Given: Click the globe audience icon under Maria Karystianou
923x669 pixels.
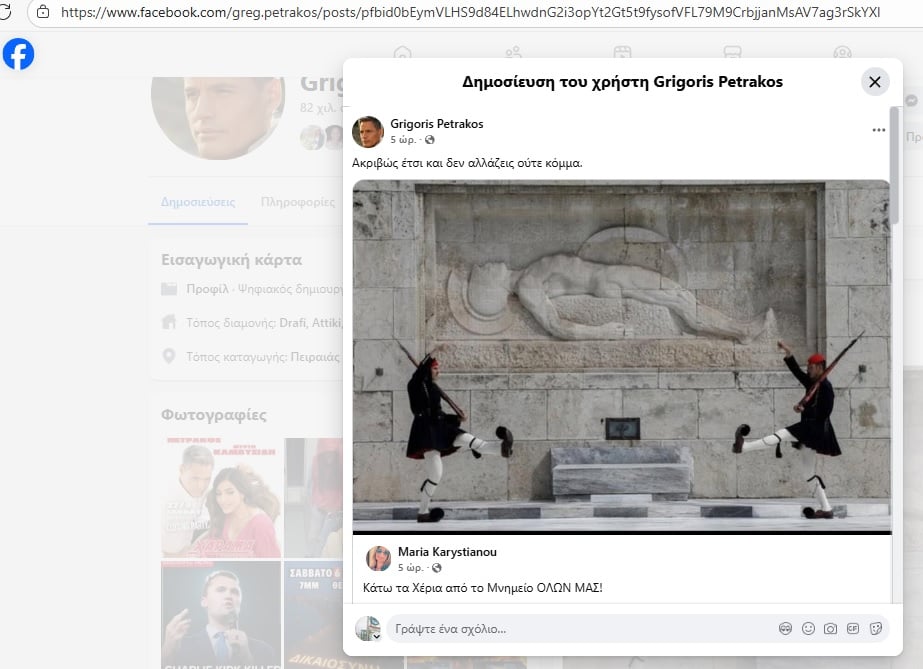Looking at the screenshot, I should [437, 568].
